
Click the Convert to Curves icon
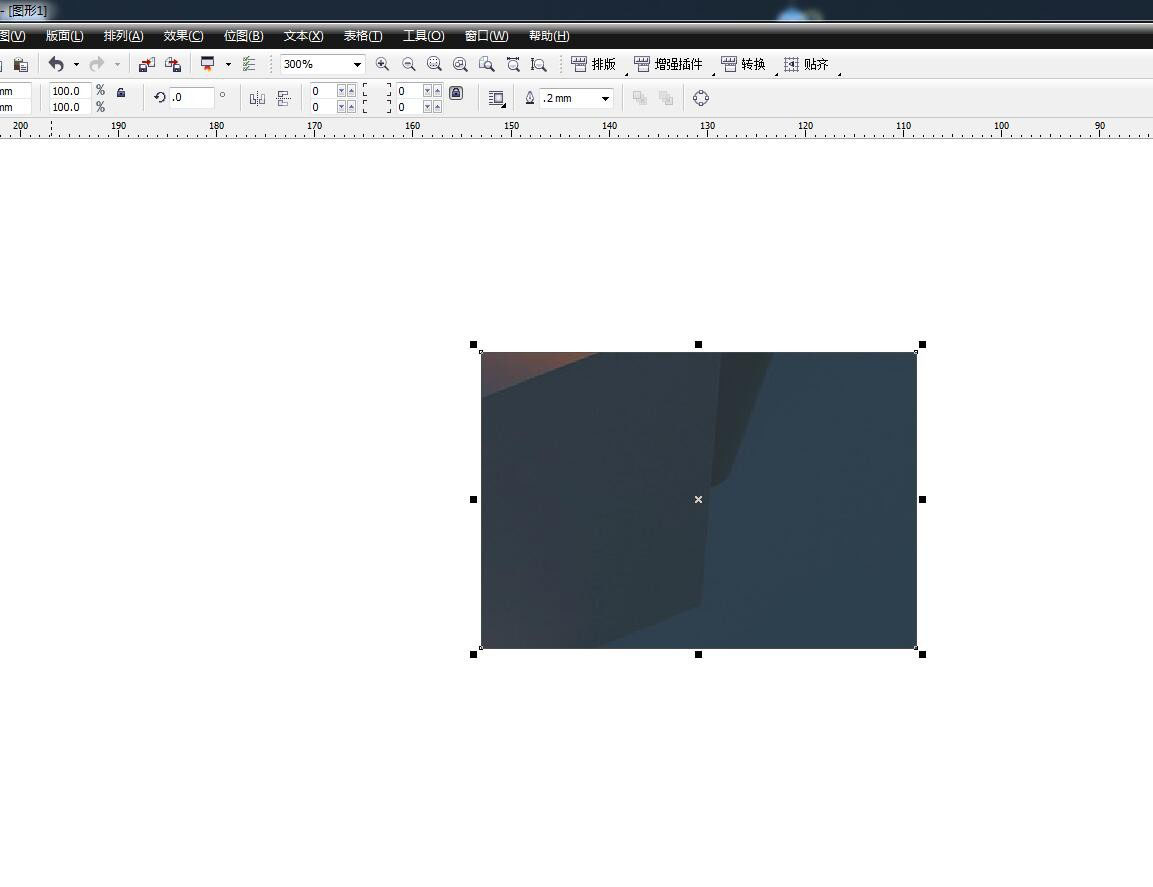coord(700,98)
